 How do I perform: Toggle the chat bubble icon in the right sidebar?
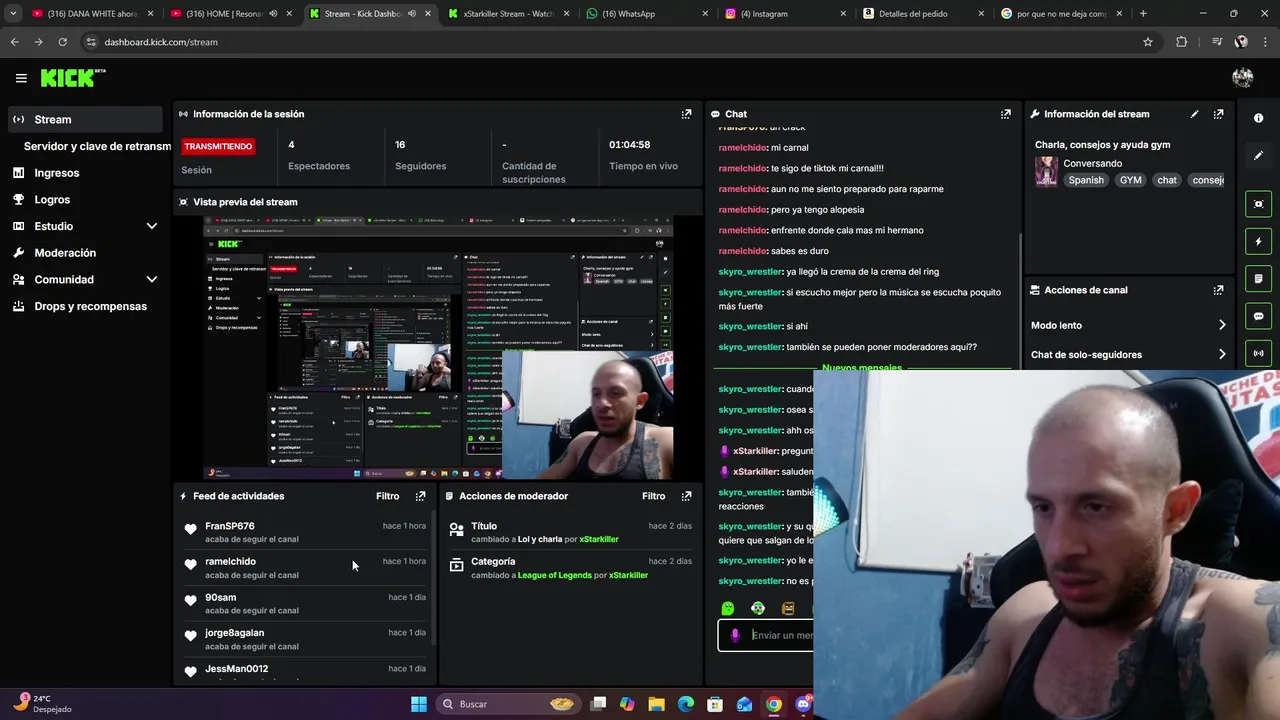pyautogui.click(x=1258, y=316)
